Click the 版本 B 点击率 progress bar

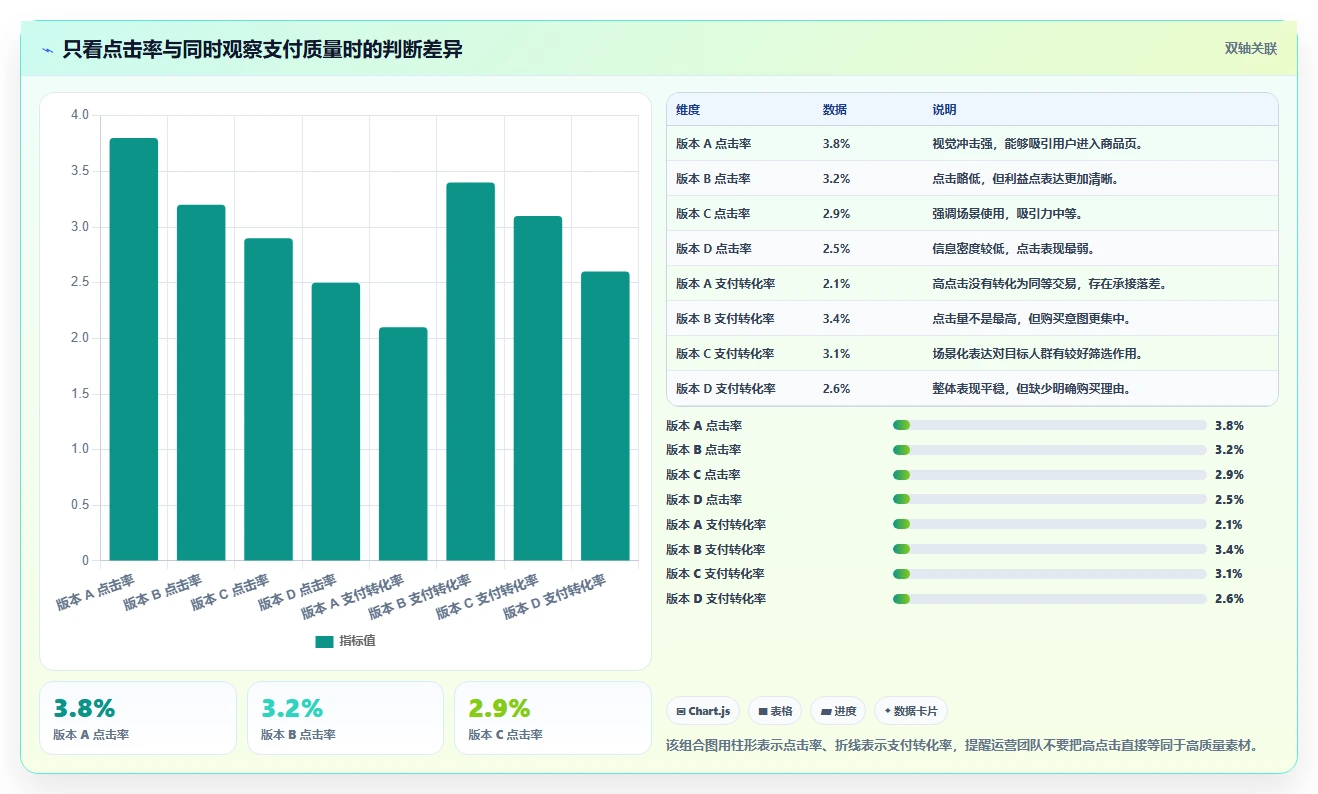coord(1050,450)
